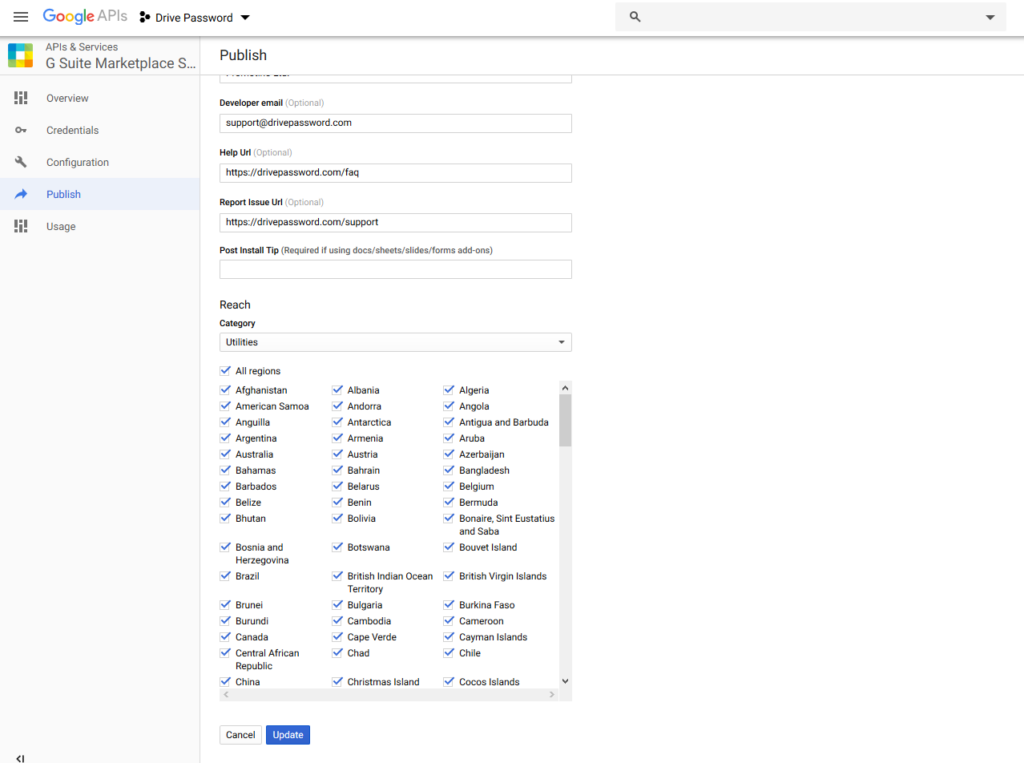Viewport: 1024px width, 763px height.
Task: Toggle the Cayman Islands checkbox
Action: pyautogui.click(x=449, y=637)
